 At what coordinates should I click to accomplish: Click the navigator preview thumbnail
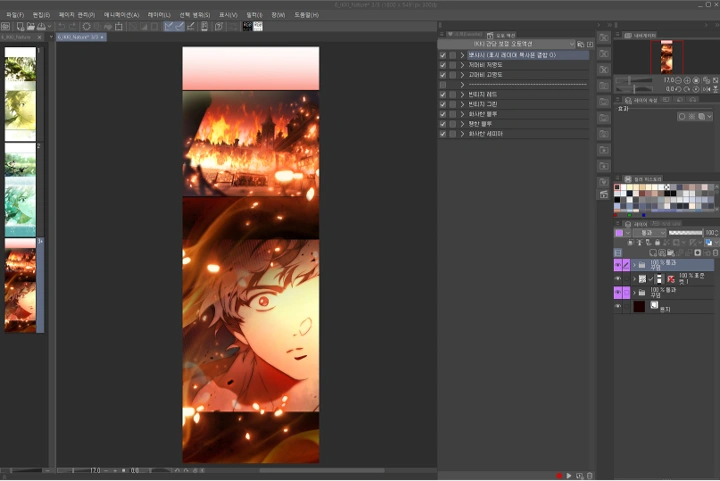coord(666,57)
